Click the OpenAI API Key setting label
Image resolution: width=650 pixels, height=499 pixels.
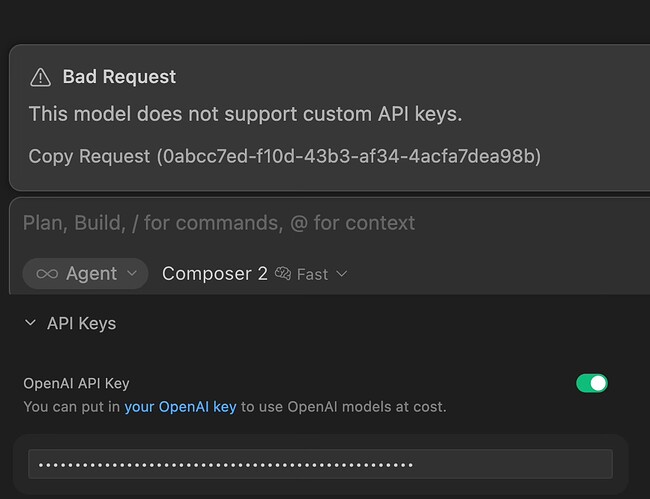[x=76, y=383]
